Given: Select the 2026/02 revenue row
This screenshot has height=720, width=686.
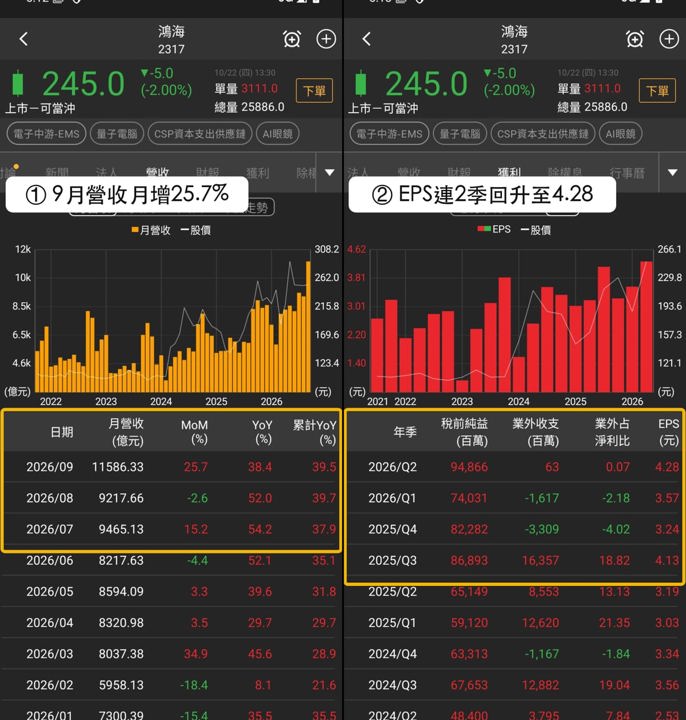Looking at the screenshot, I should pos(171,685).
